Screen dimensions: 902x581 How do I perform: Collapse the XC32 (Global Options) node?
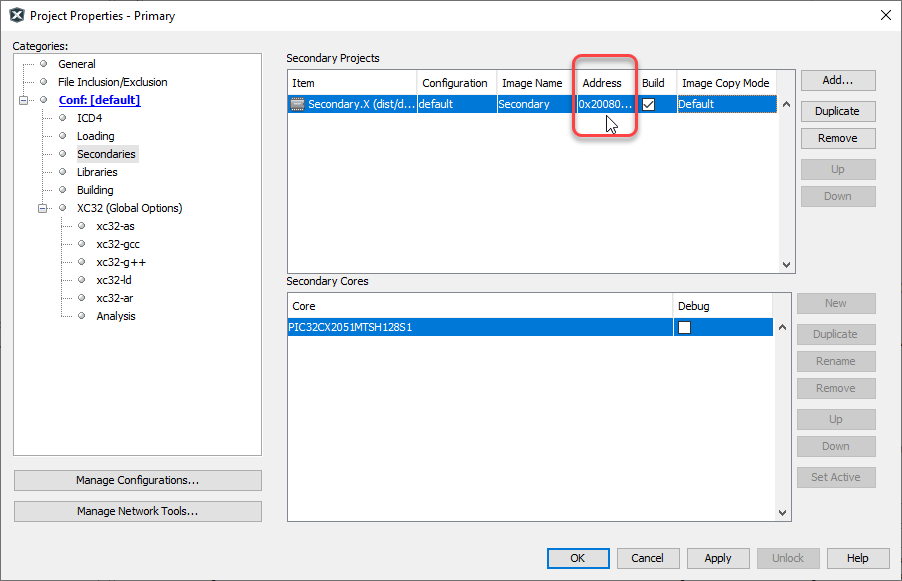(43, 208)
